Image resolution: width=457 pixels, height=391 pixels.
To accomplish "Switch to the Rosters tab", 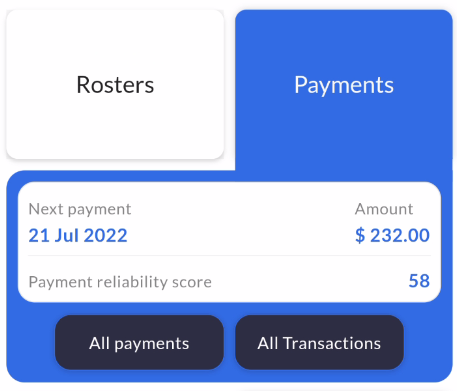I will tap(115, 84).
